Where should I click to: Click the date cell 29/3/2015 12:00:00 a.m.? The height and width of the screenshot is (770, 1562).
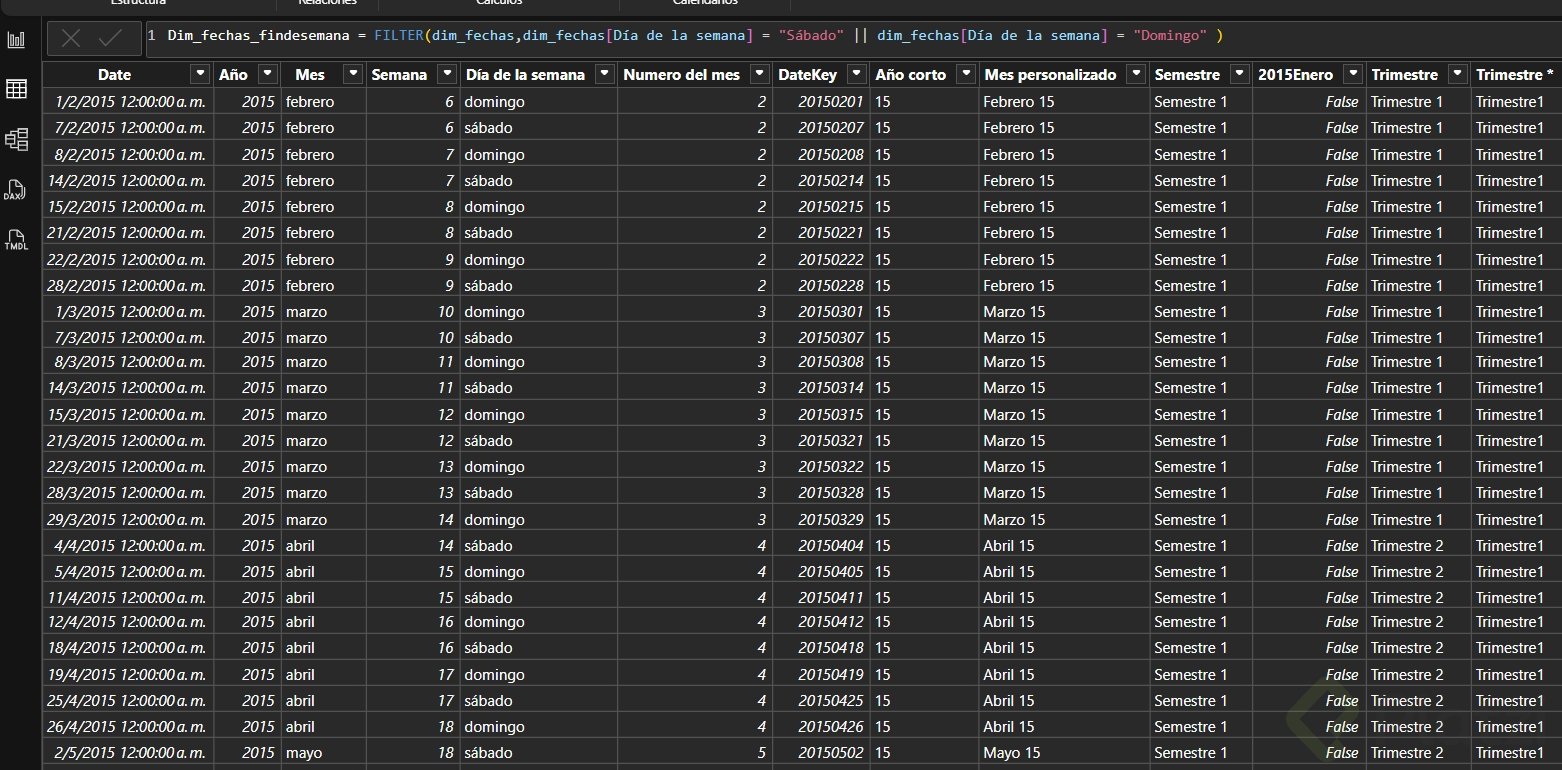pos(127,519)
